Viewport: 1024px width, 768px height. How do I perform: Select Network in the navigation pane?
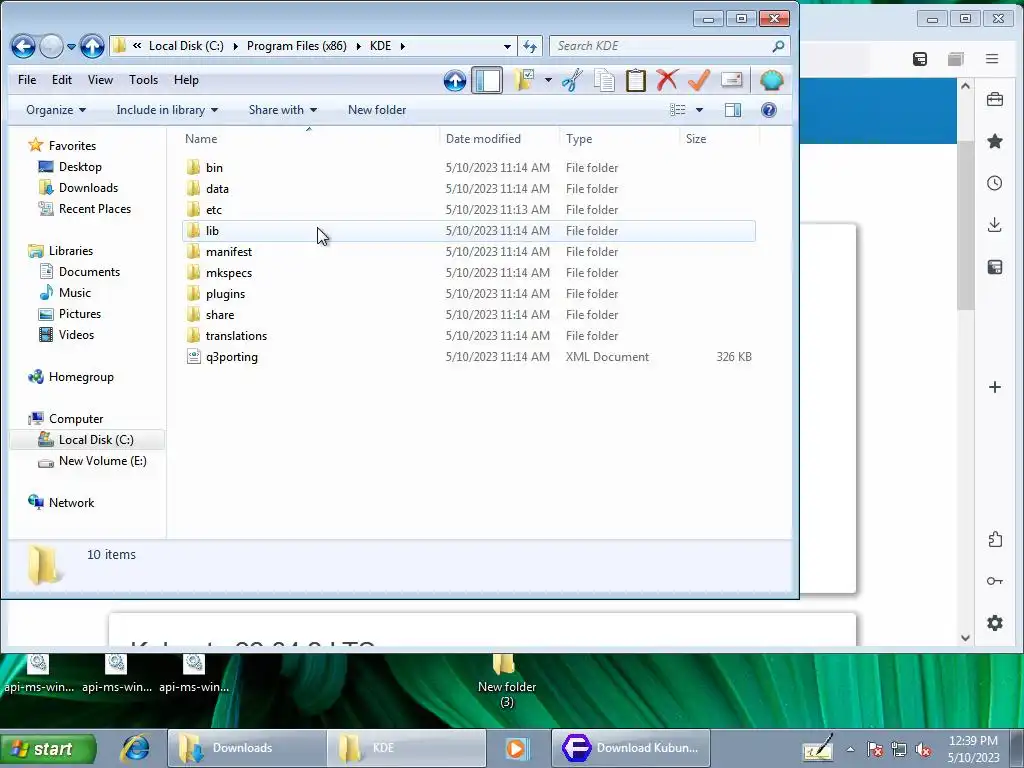(x=71, y=503)
